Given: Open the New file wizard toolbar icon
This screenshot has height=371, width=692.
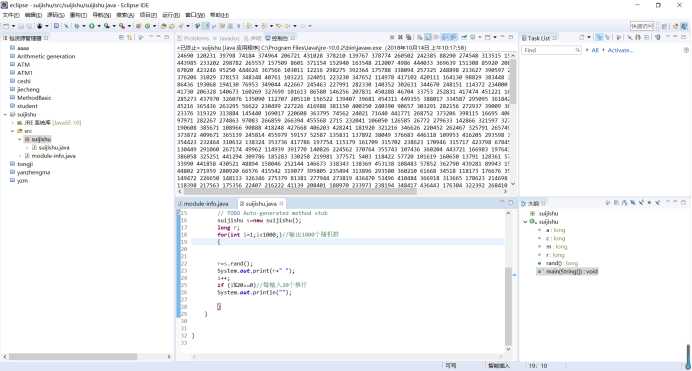Looking at the screenshot, I should point(6,26).
